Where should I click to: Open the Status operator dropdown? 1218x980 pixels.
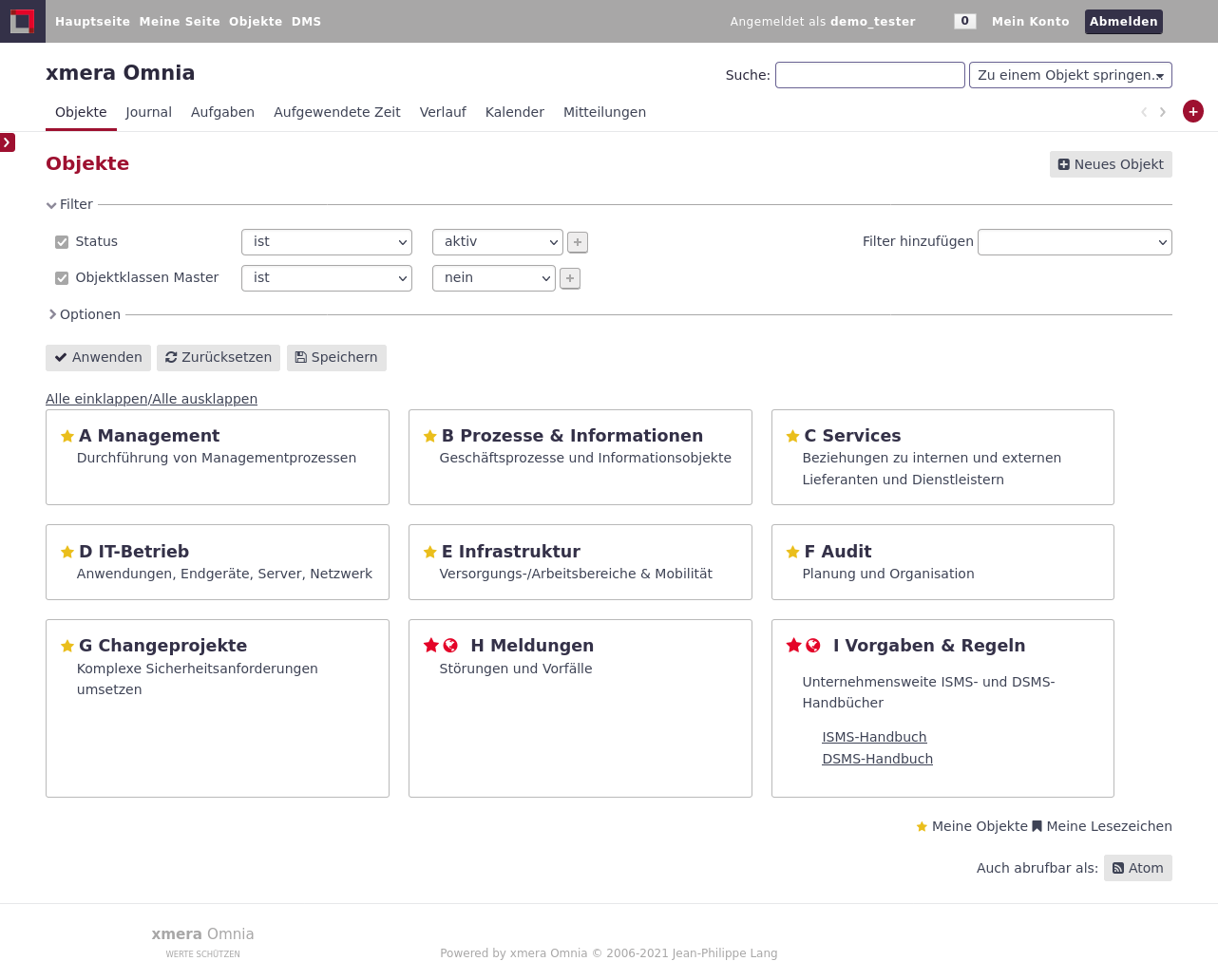click(x=327, y=242)
